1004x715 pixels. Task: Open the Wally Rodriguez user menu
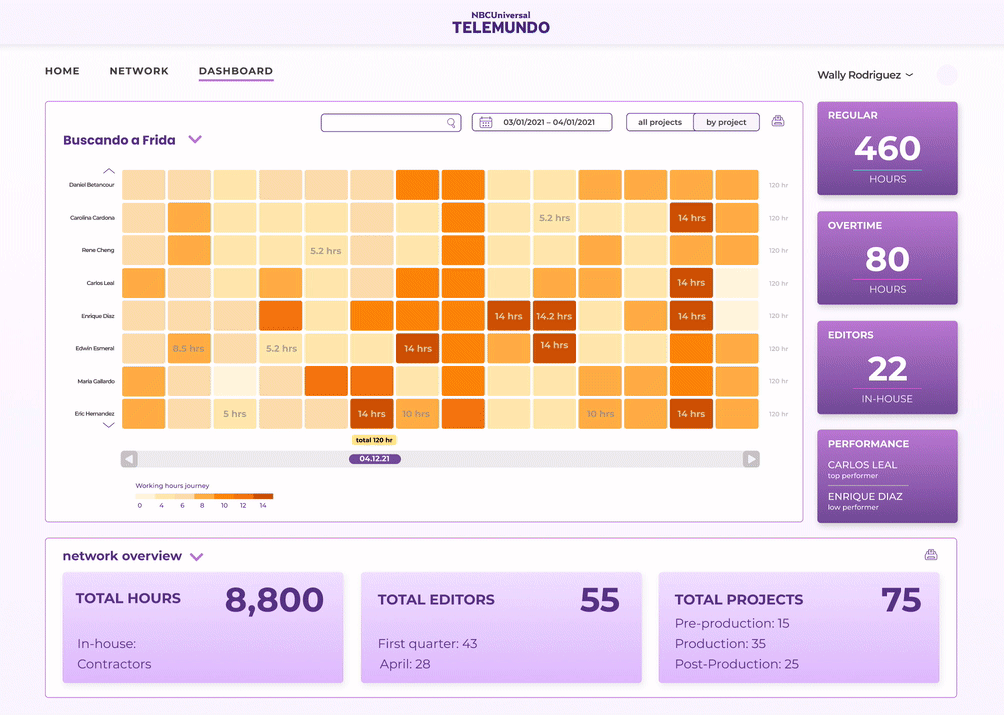pyautogui.click(x=865, y=75)
